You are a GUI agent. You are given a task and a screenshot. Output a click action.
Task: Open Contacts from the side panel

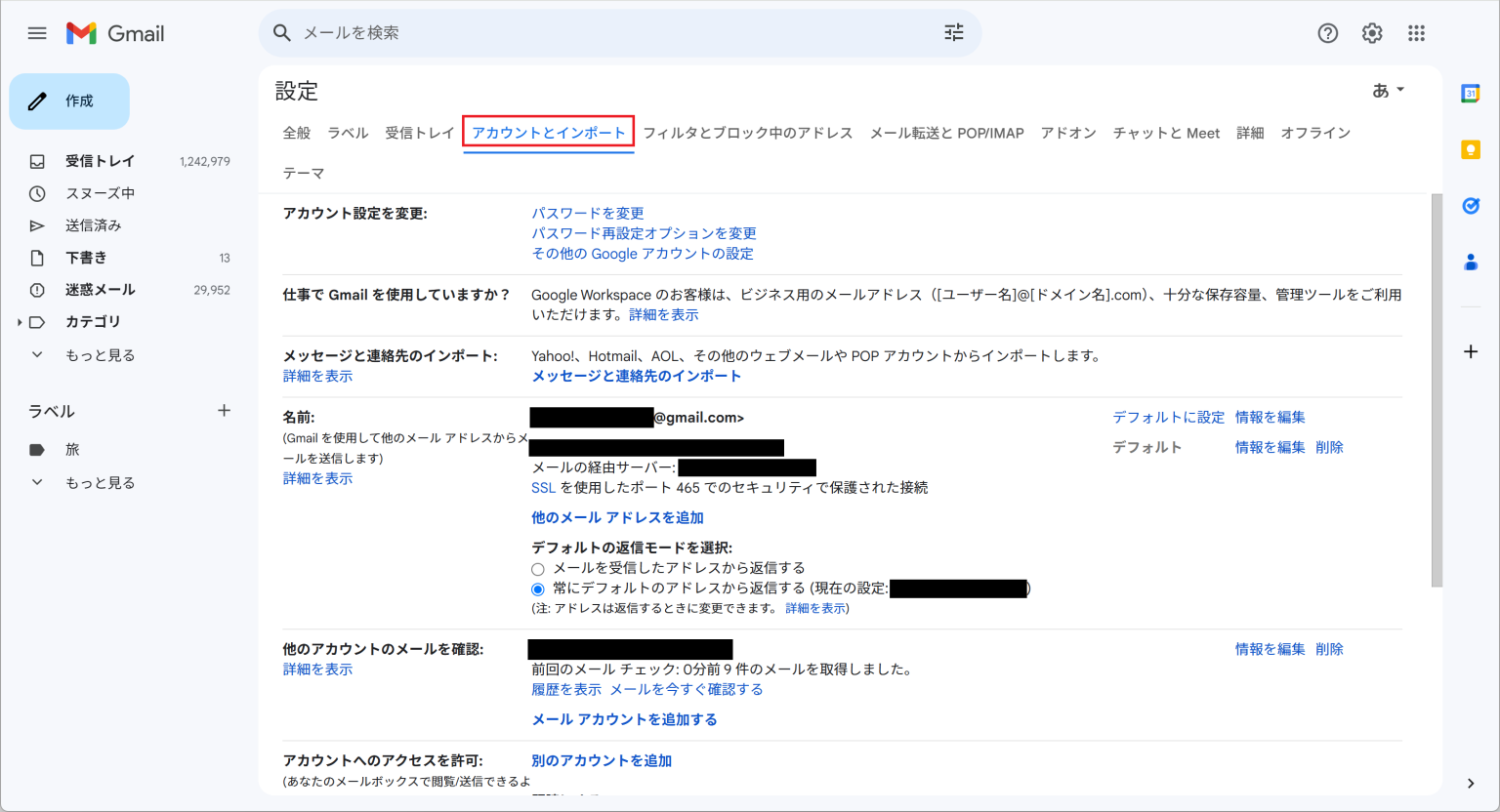[1473, 261]
